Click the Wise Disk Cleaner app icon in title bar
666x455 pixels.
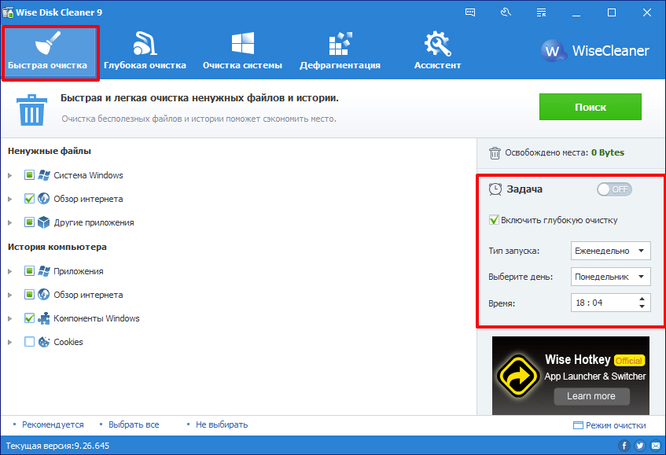[x=8, y=12]
